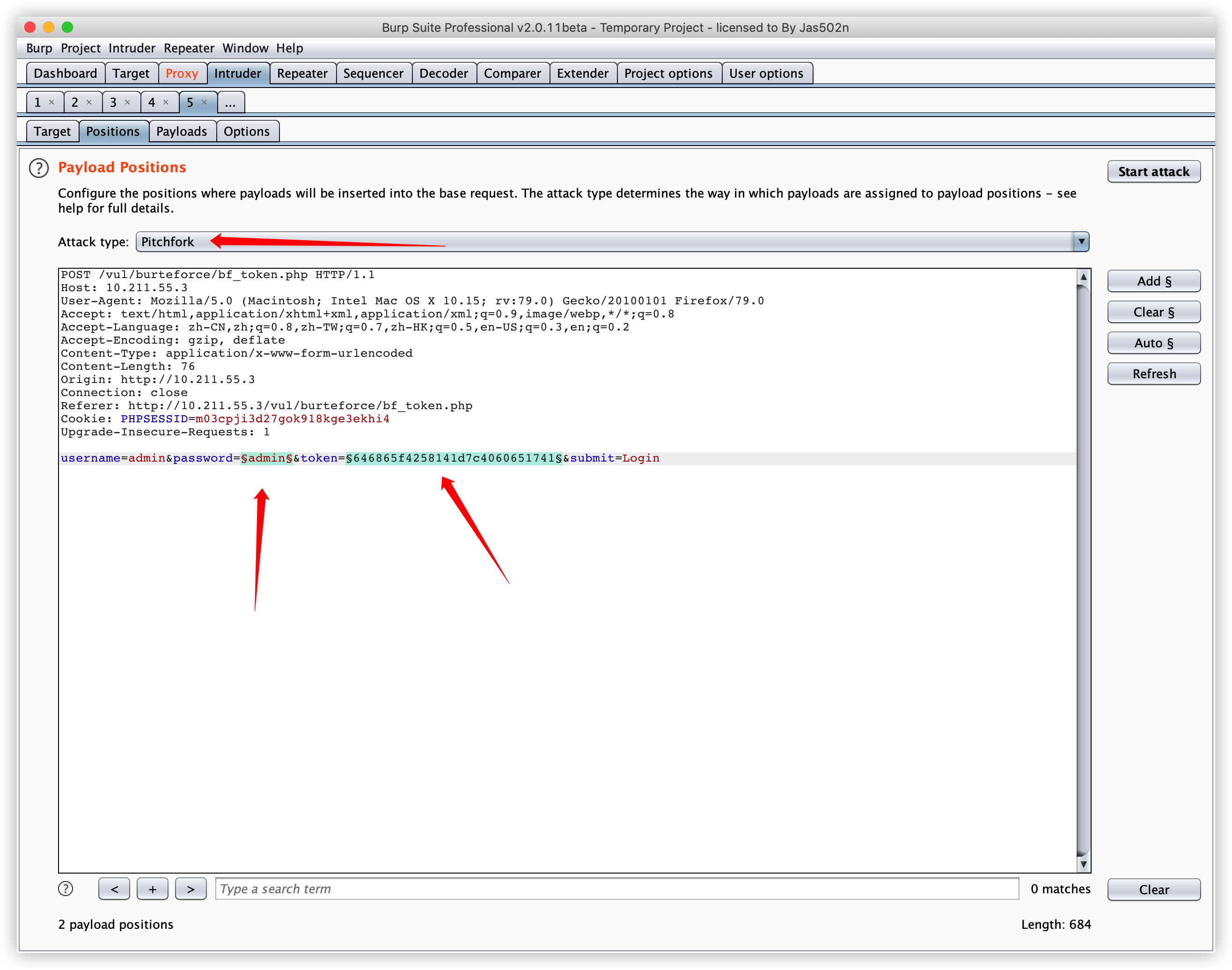This screenshot has height=970, width=1232.
Task: Click the search term input field
Action: pos(616,889)
